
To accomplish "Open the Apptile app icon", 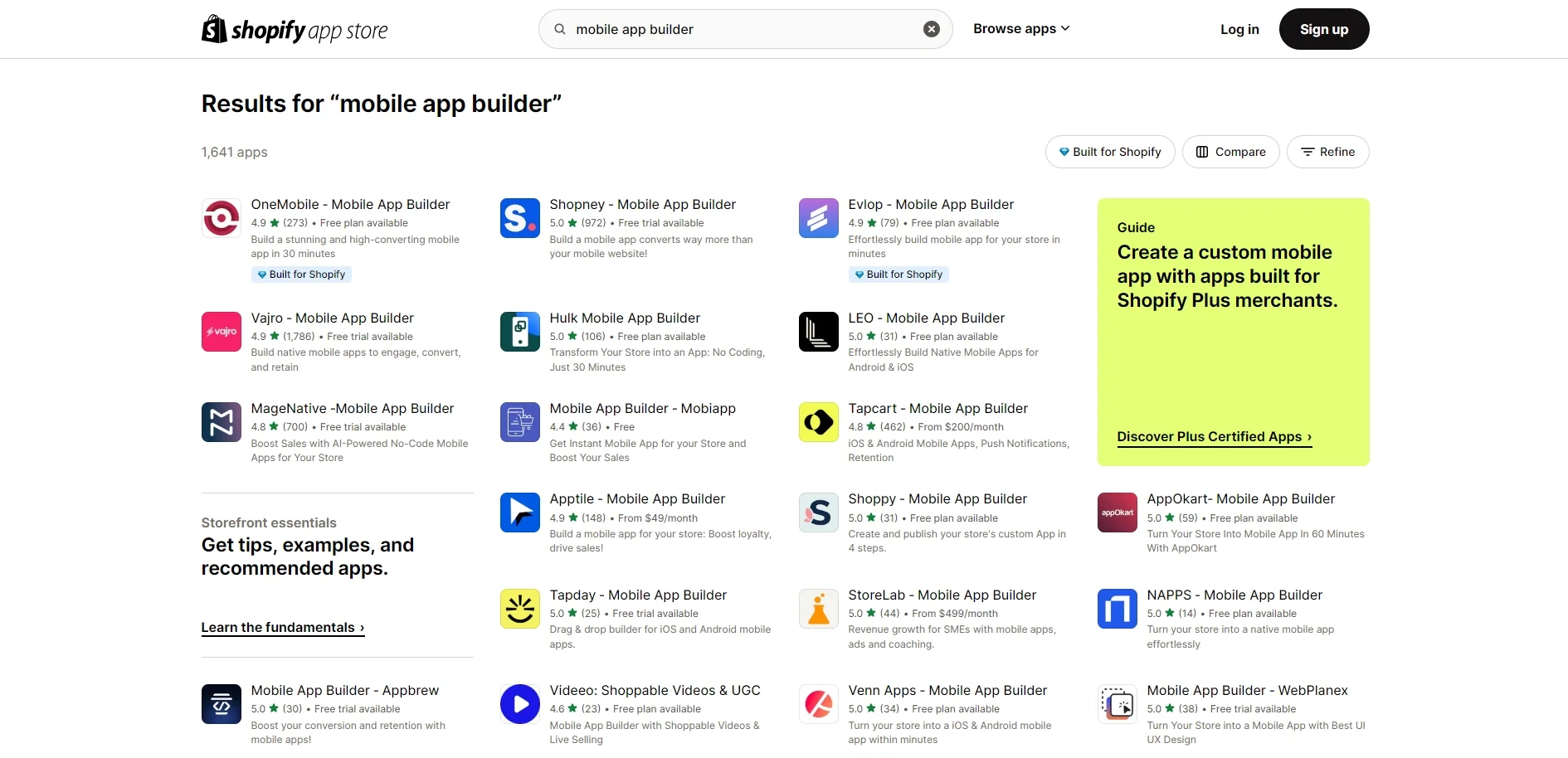I will [520, 513].
